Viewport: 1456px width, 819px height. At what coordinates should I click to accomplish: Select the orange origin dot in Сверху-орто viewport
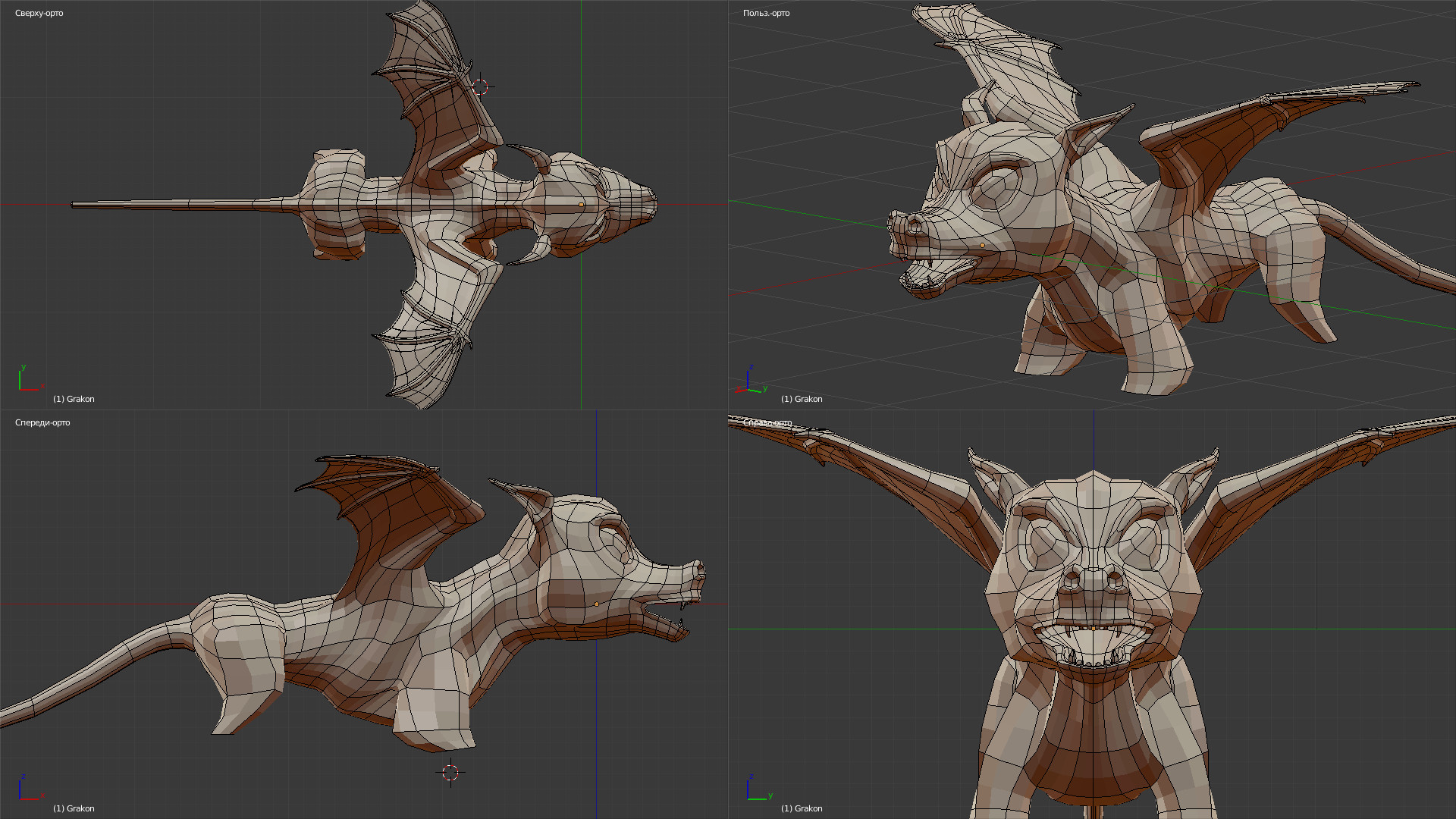(x=582, y=205)
